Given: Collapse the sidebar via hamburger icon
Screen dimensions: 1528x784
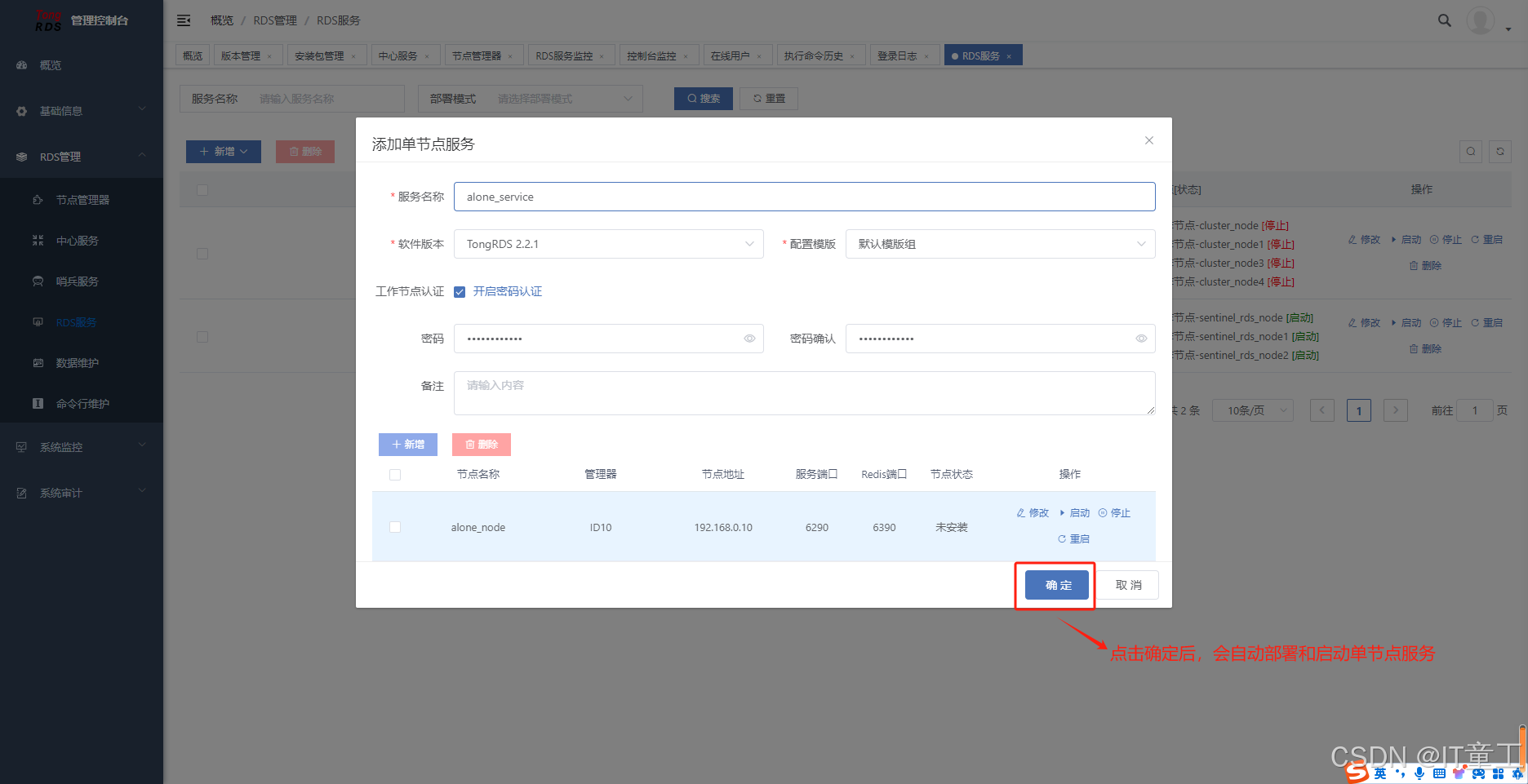Looking at the screenshot, I should click(x=184, y=20).
